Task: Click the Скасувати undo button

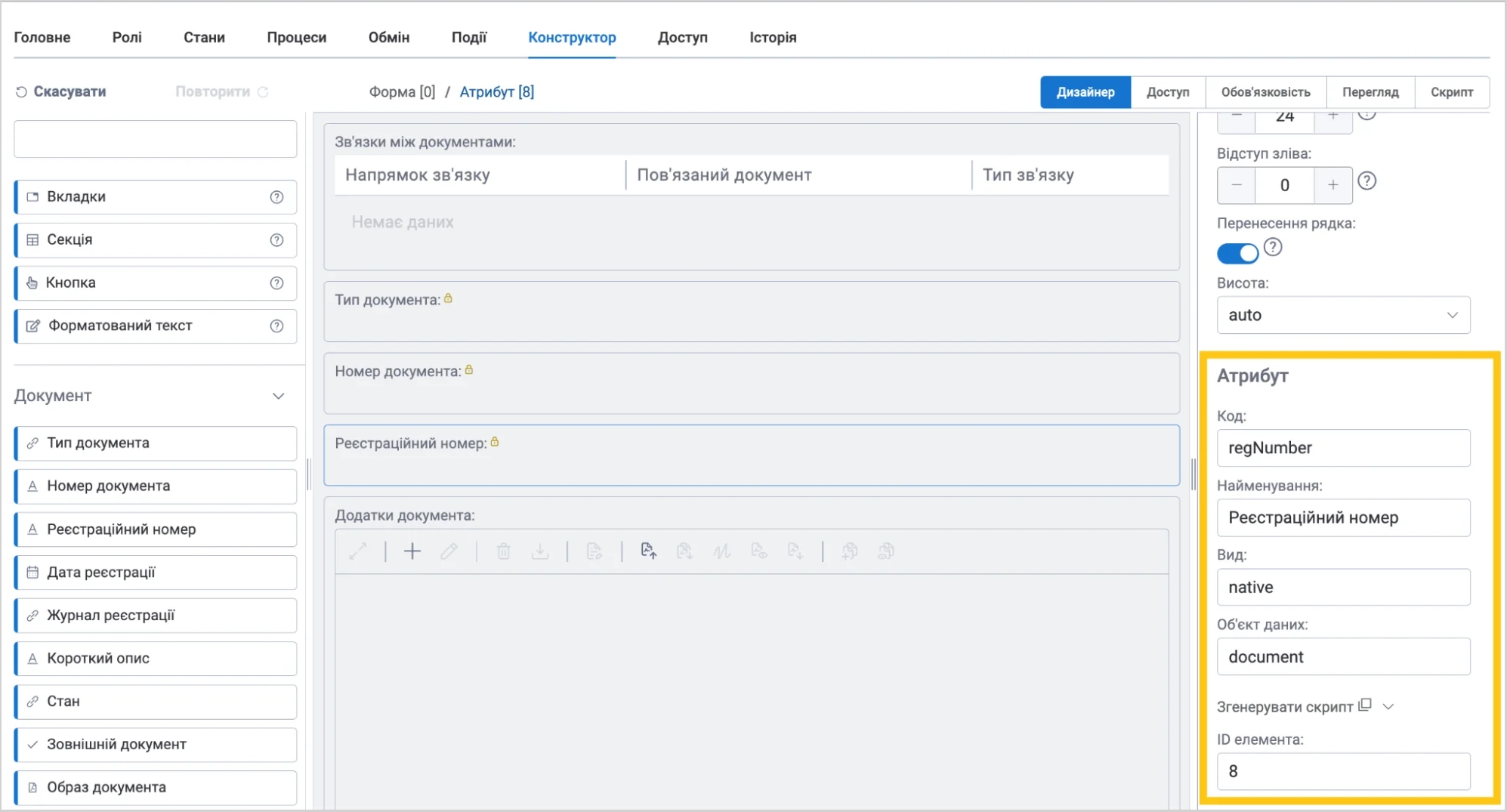Action: [x=61, y=91]
